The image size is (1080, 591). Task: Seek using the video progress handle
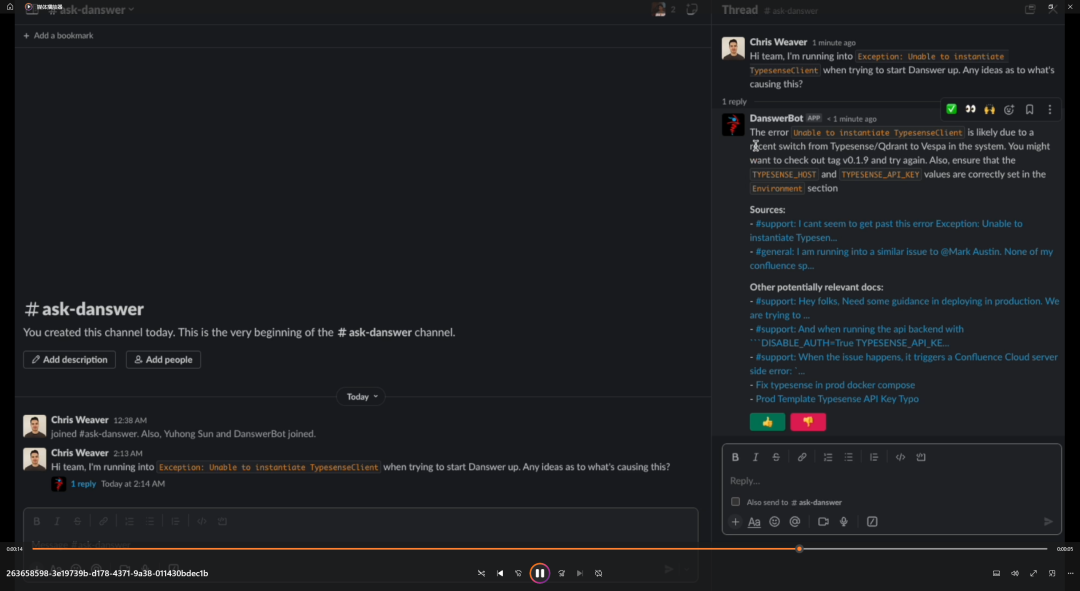[799, 549]
